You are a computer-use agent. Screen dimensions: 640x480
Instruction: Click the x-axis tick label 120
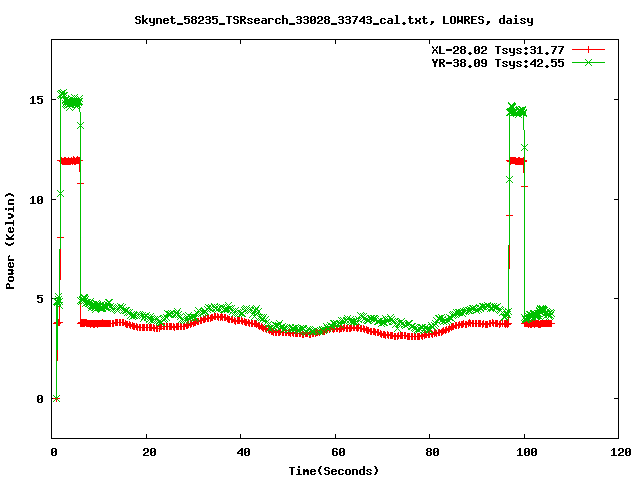click(621, 452)
